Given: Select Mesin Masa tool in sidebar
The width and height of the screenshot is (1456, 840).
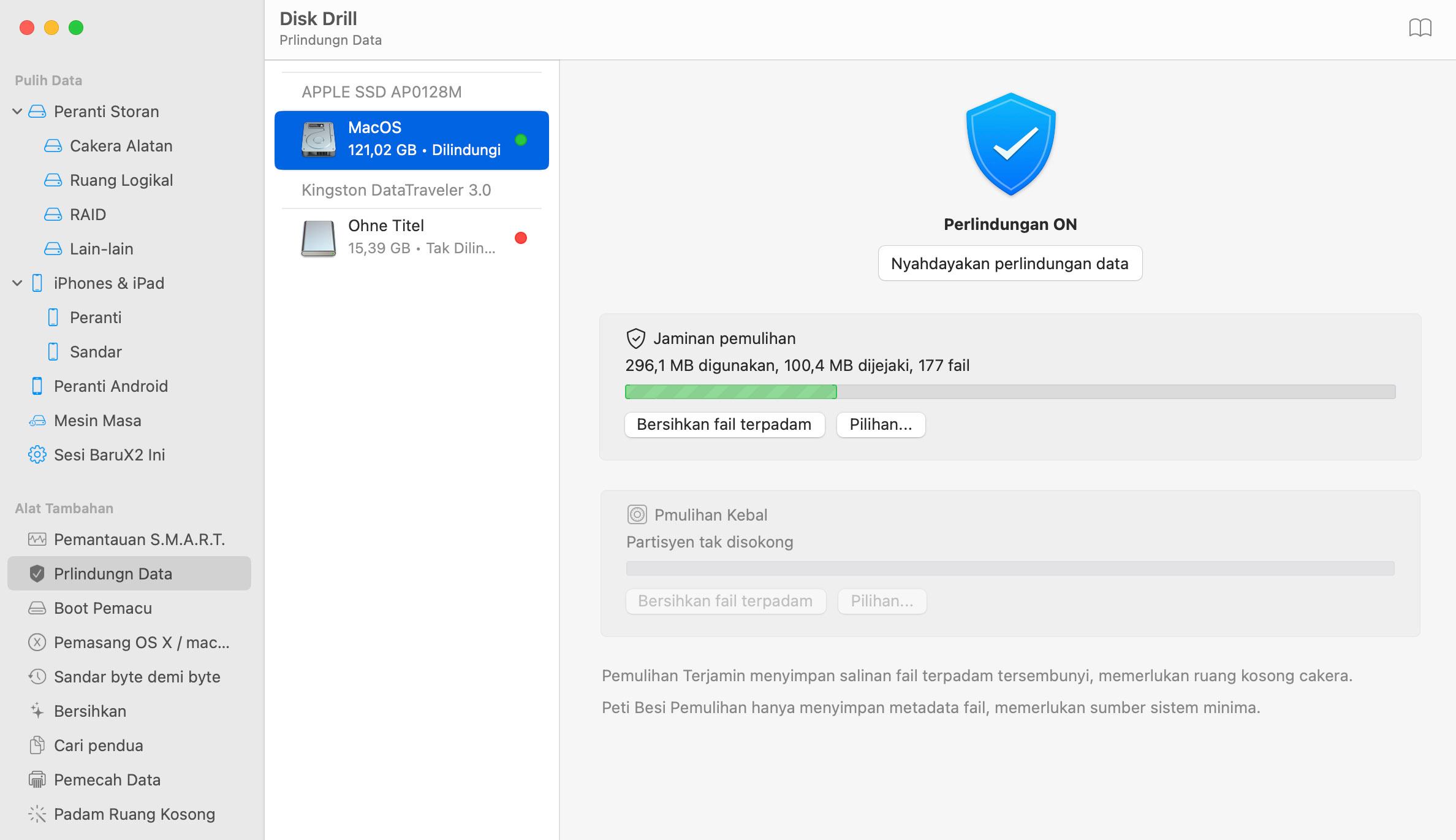Looking at the screenshot, I should [97, 420].
